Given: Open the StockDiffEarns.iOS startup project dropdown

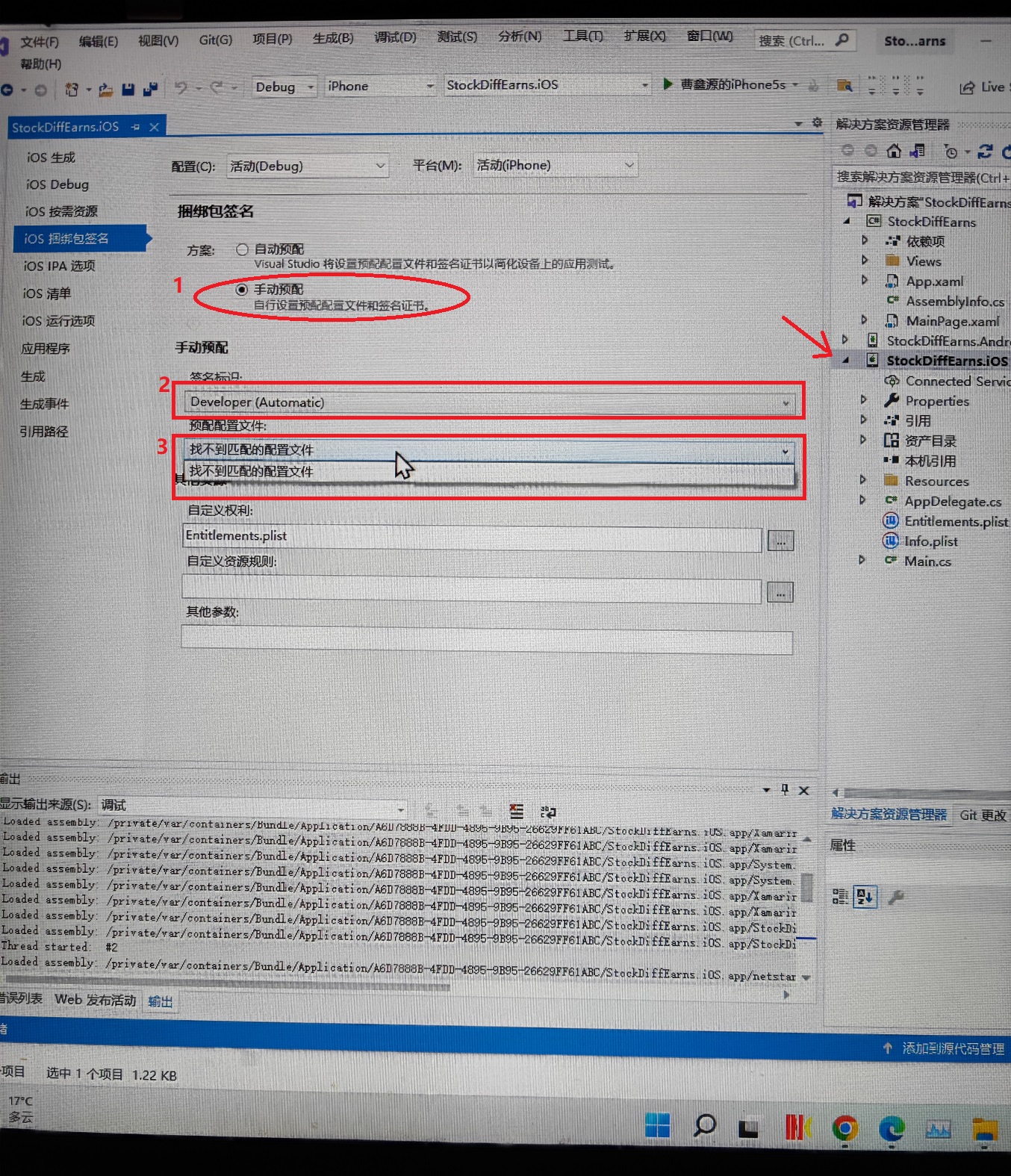Looking at the screenshot, I should click(547, 84).
